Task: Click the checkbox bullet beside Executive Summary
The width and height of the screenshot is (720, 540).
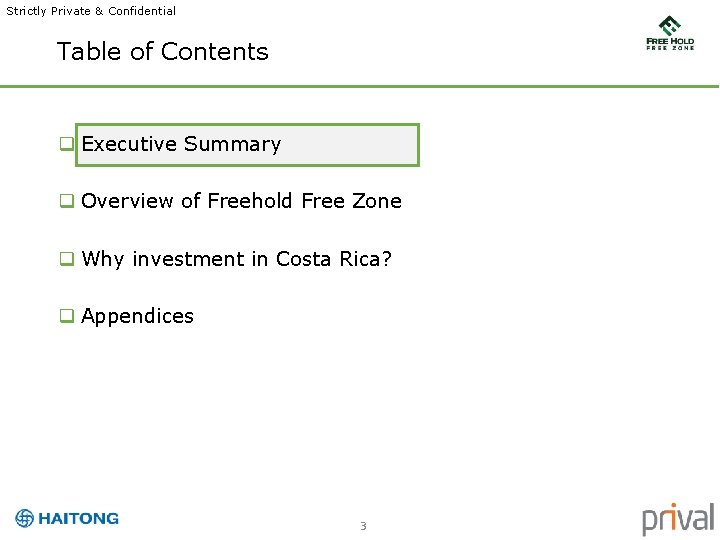Action: point(66,144)
